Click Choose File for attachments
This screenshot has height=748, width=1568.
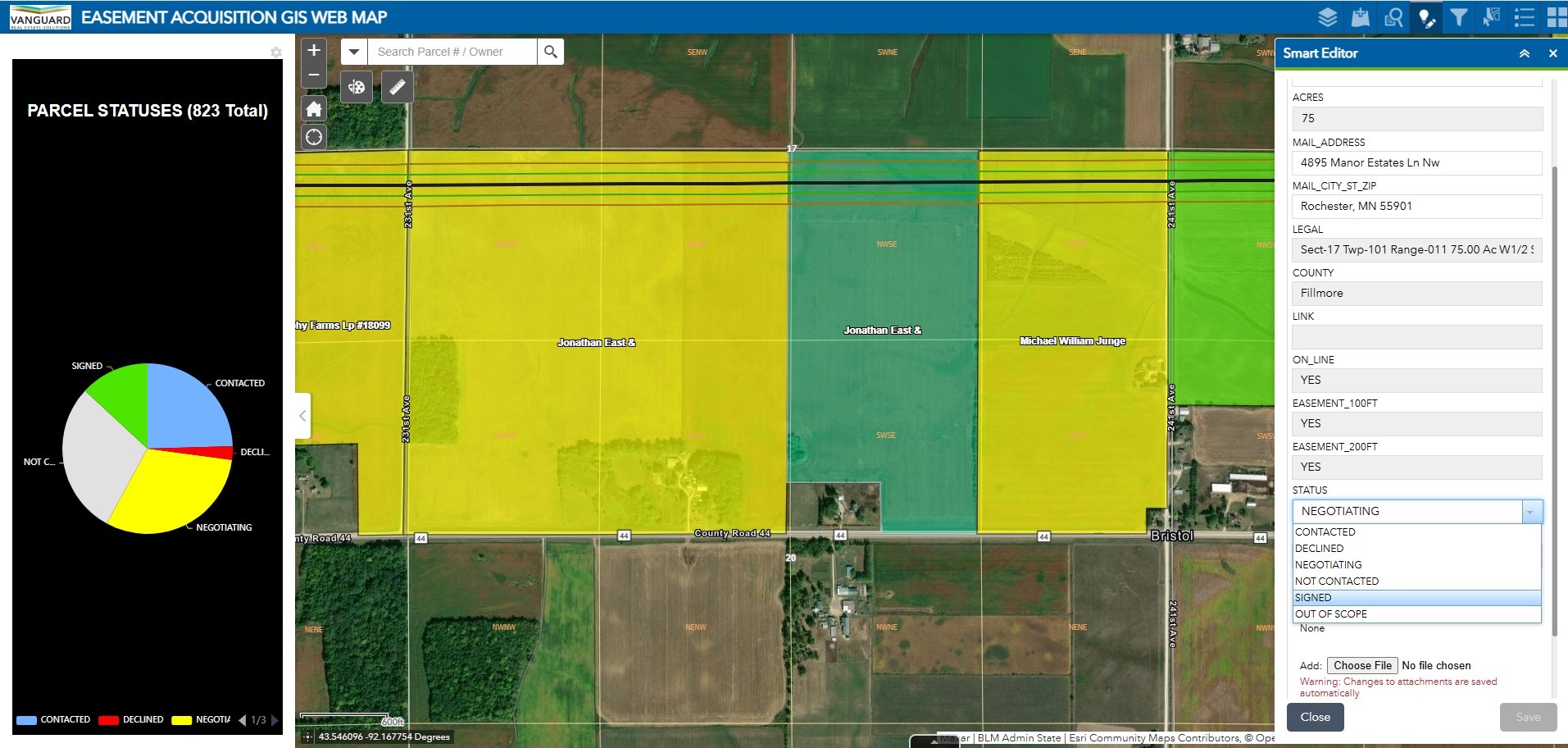click(x=1362, y=665)
